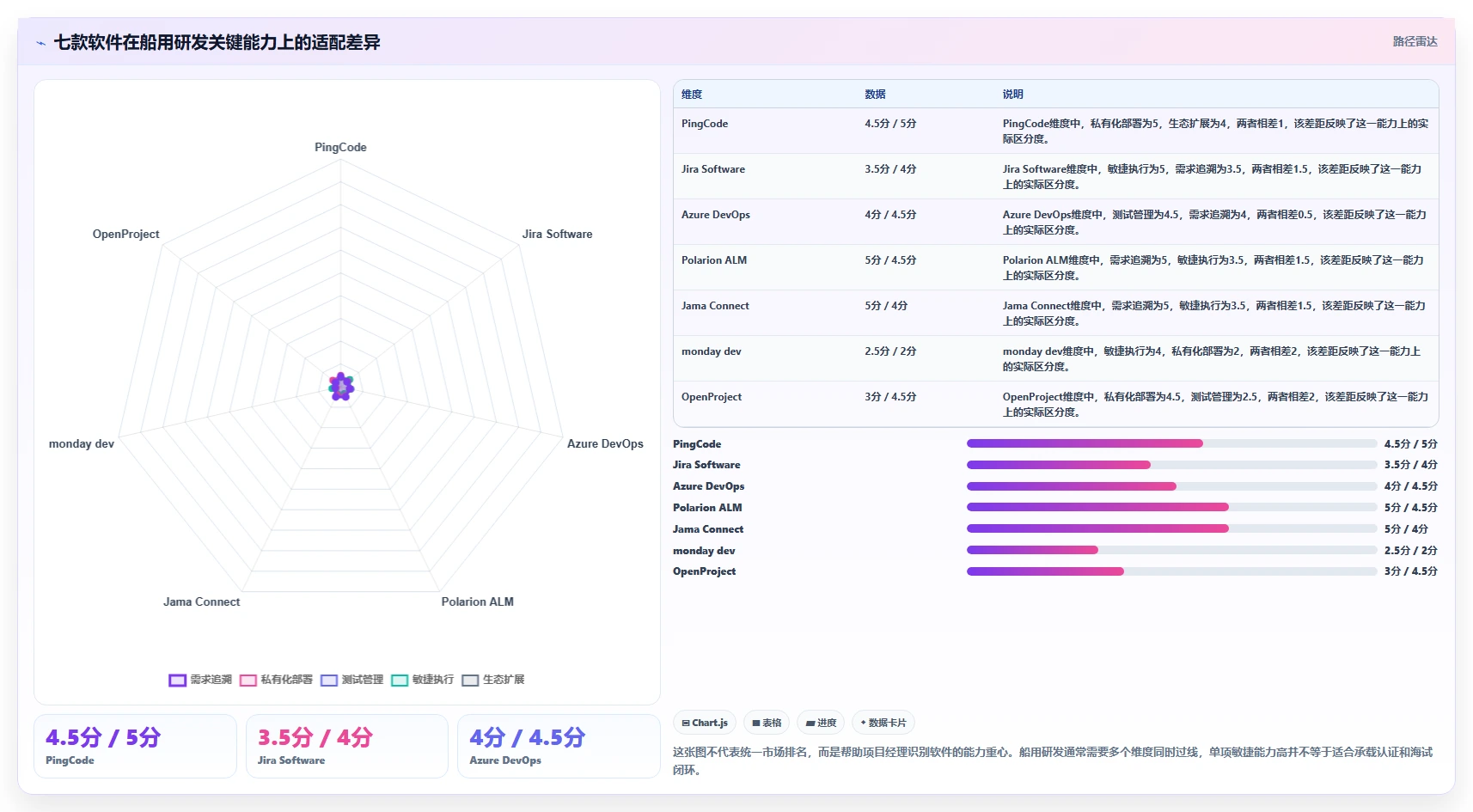Click the 七款软件在船用研发关键能力上的适配差异 title

[x=217, y=42]
